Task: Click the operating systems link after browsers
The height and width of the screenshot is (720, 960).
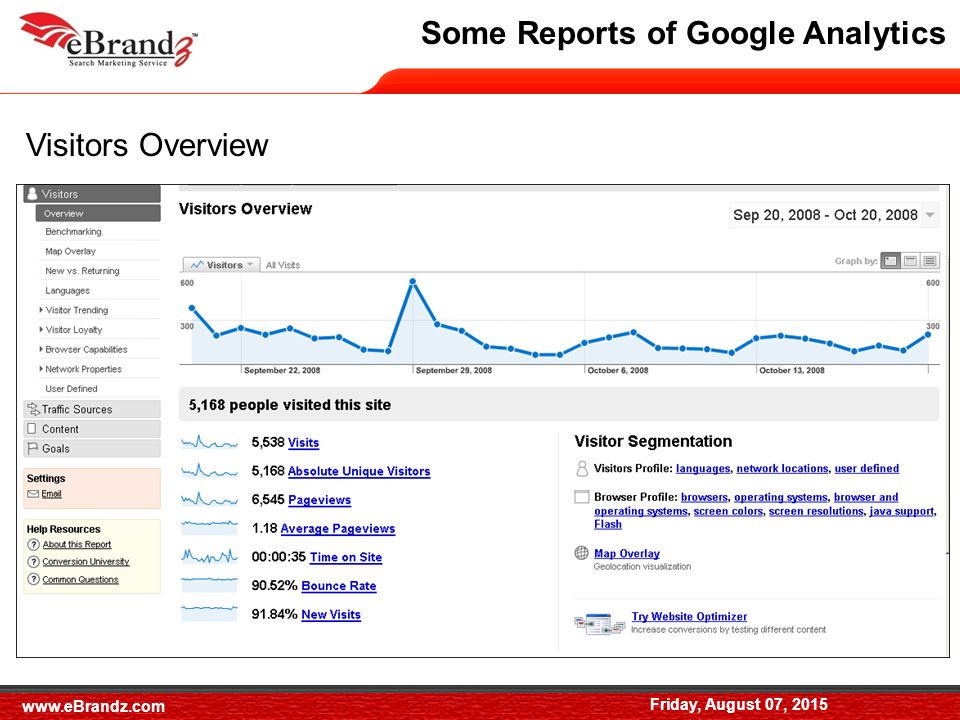Action: [x=781, y=497]
